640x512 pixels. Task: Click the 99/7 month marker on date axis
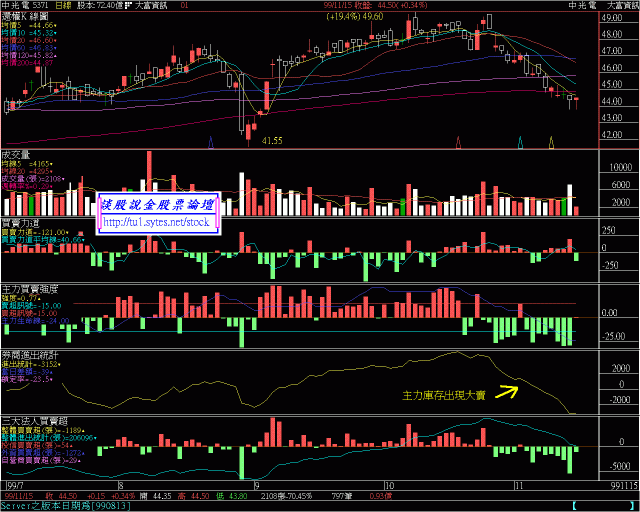pyautogui.click(x=16, y=486)
